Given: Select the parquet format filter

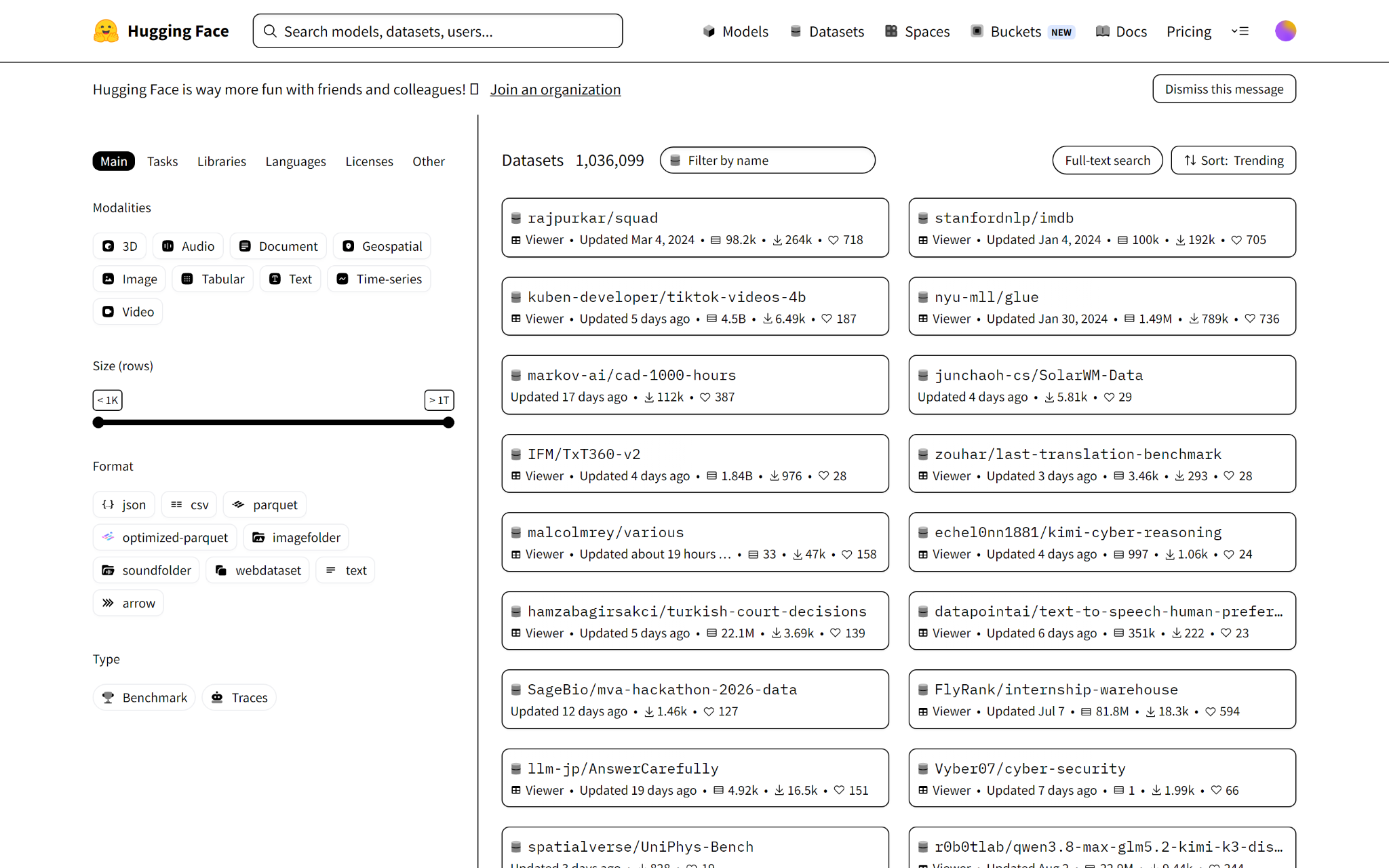Looking at the screenshot, I should [265, 505].
